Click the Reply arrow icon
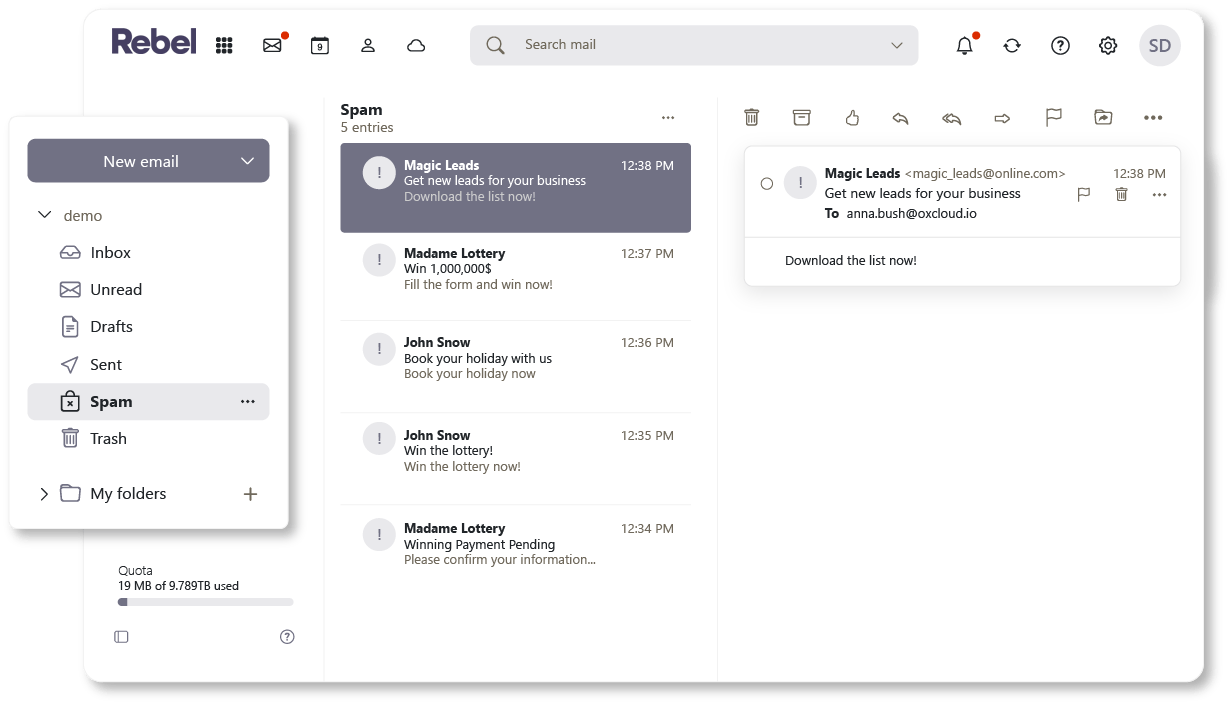The image size is (1231, 705). [900, 118]
